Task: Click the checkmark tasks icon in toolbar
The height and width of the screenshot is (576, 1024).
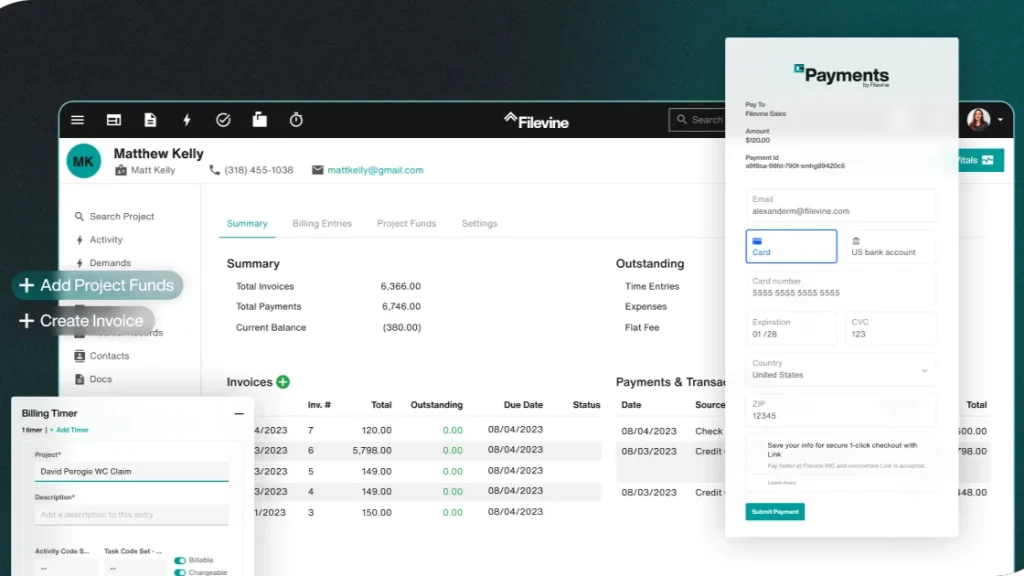Action: pos(223,120)
